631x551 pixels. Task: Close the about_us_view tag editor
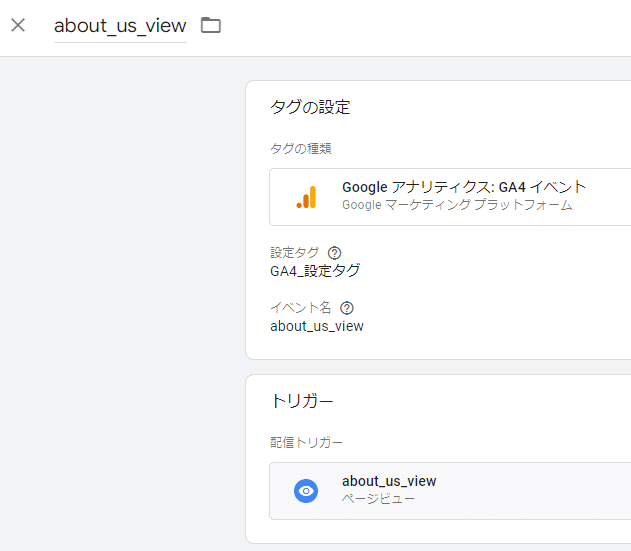(18, 25)
